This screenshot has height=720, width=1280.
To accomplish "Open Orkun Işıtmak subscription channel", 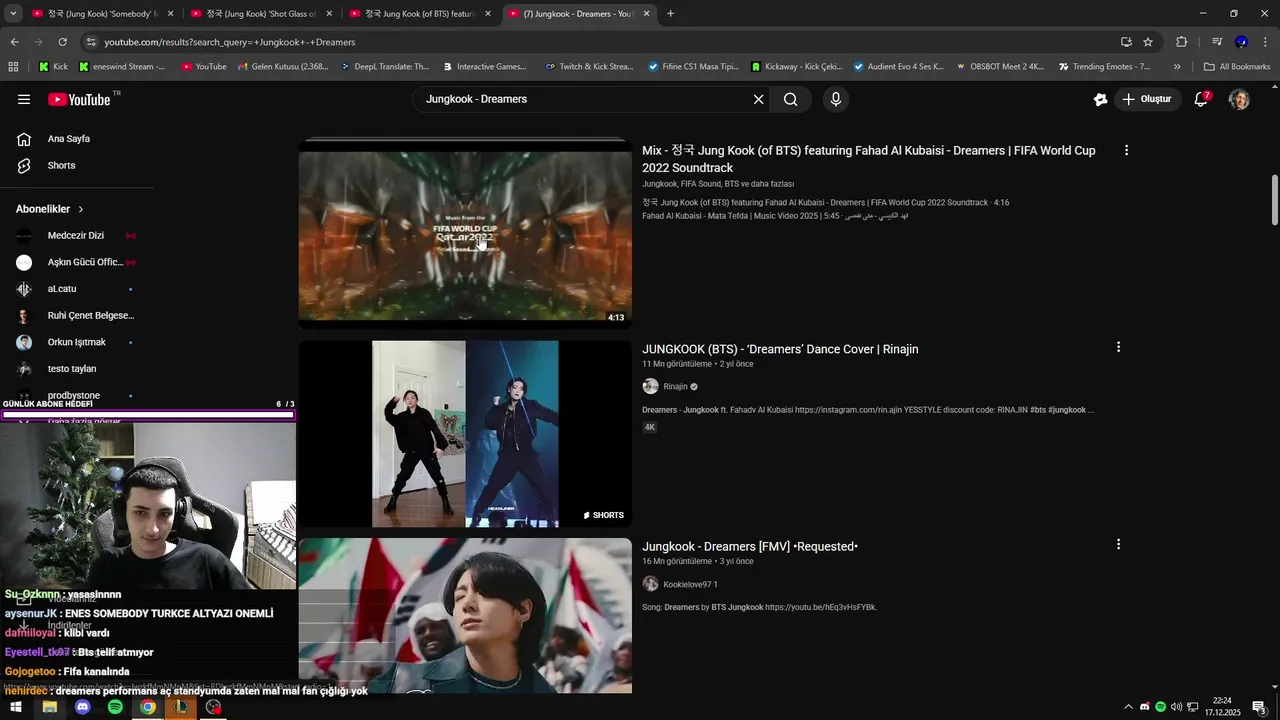I will coord(78,342).
